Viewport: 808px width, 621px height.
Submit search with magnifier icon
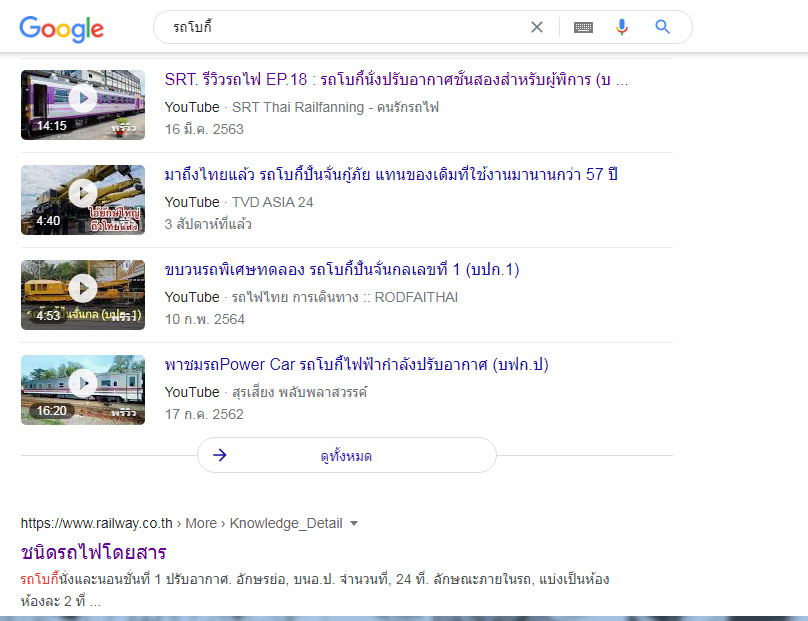[662, 27]
